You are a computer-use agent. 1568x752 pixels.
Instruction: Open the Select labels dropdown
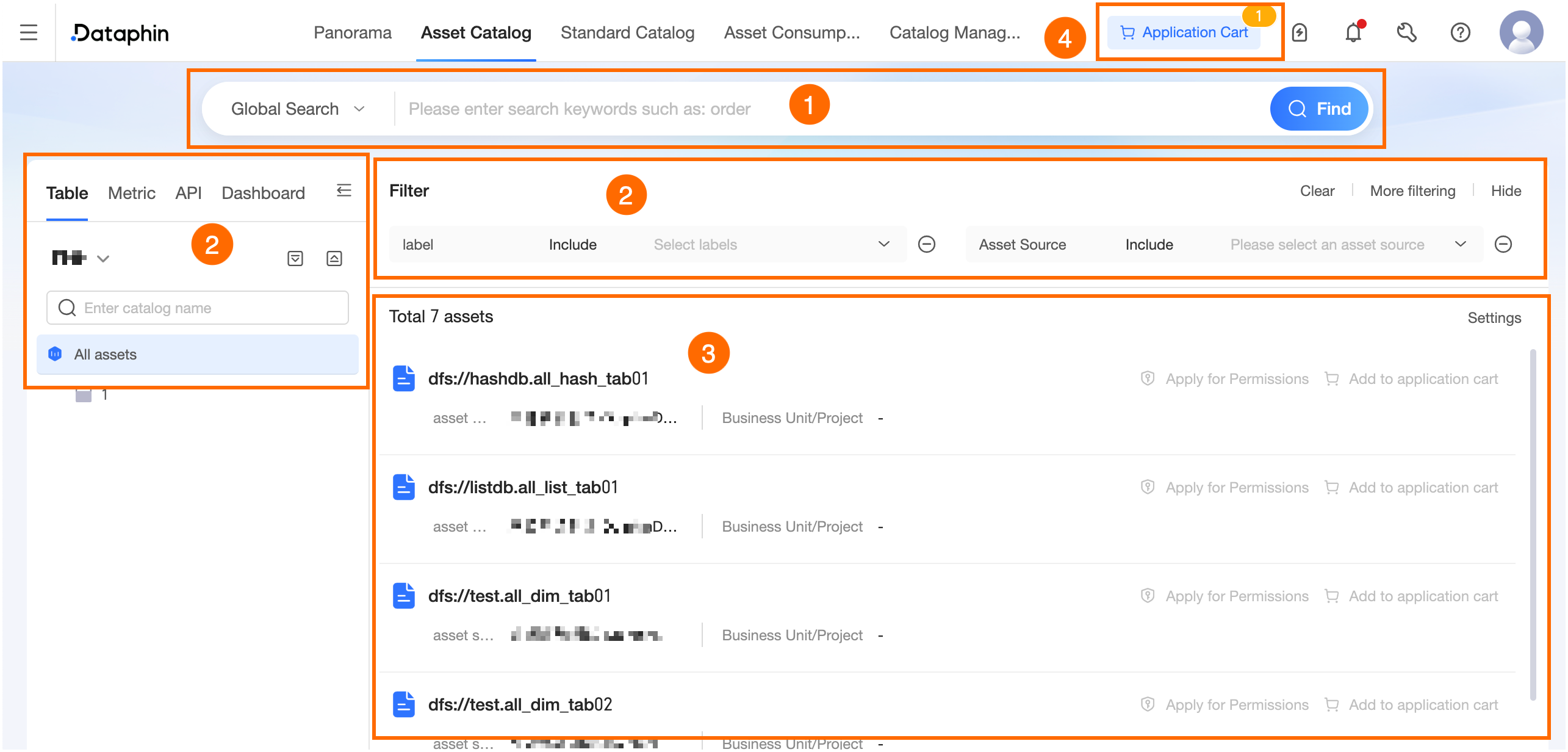pos(769,245)
